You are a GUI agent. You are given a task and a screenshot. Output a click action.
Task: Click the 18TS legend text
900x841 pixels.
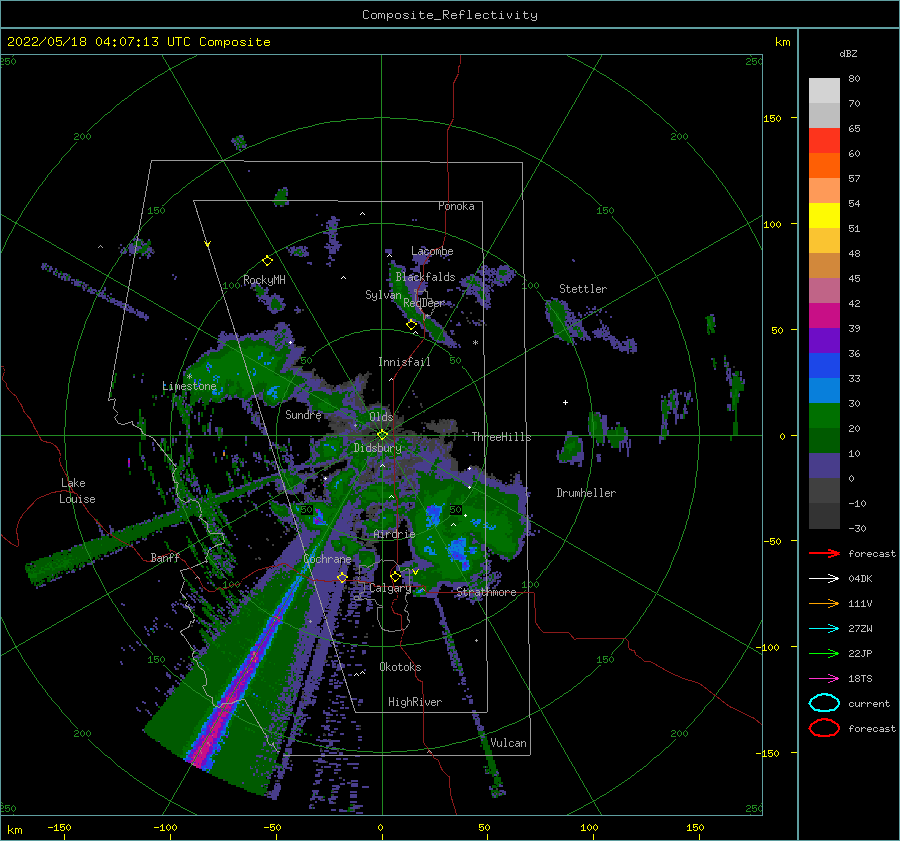(x=860, y=679)
